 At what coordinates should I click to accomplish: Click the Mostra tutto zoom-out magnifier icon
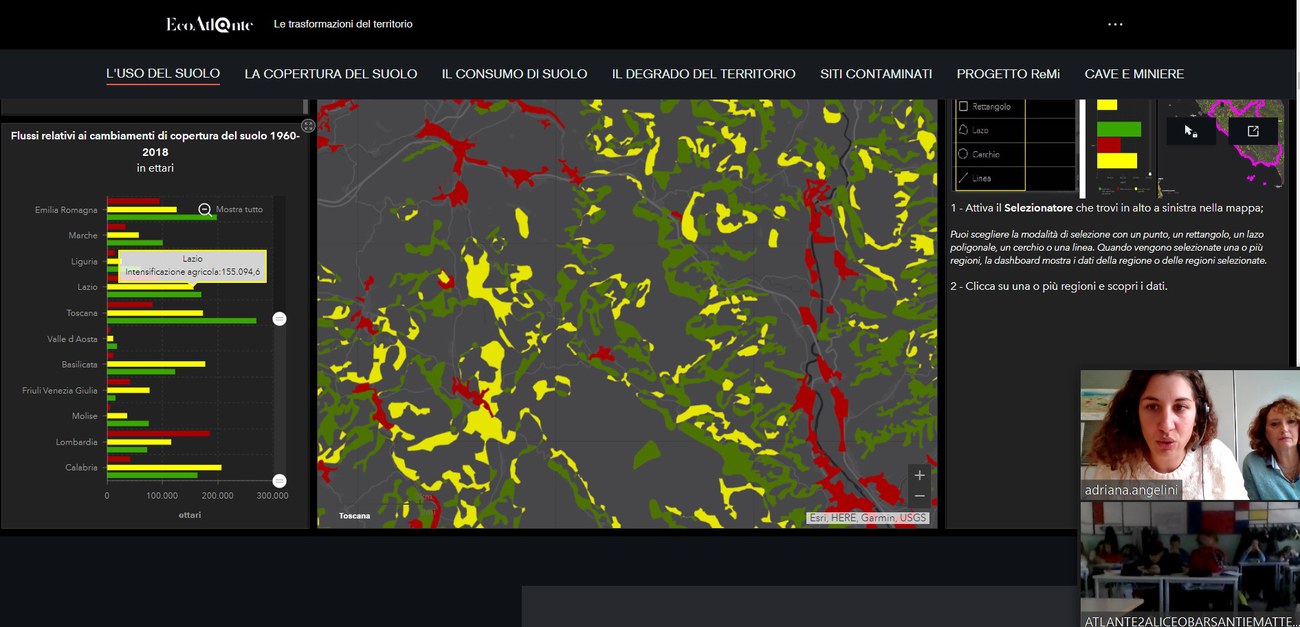click(205, 209)
